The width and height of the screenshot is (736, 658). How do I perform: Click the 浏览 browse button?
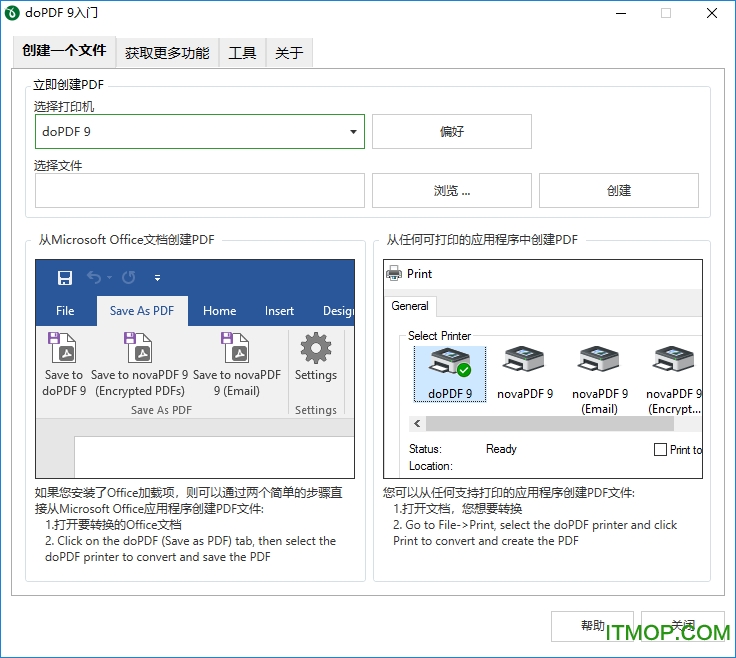[x=451, y=190]
